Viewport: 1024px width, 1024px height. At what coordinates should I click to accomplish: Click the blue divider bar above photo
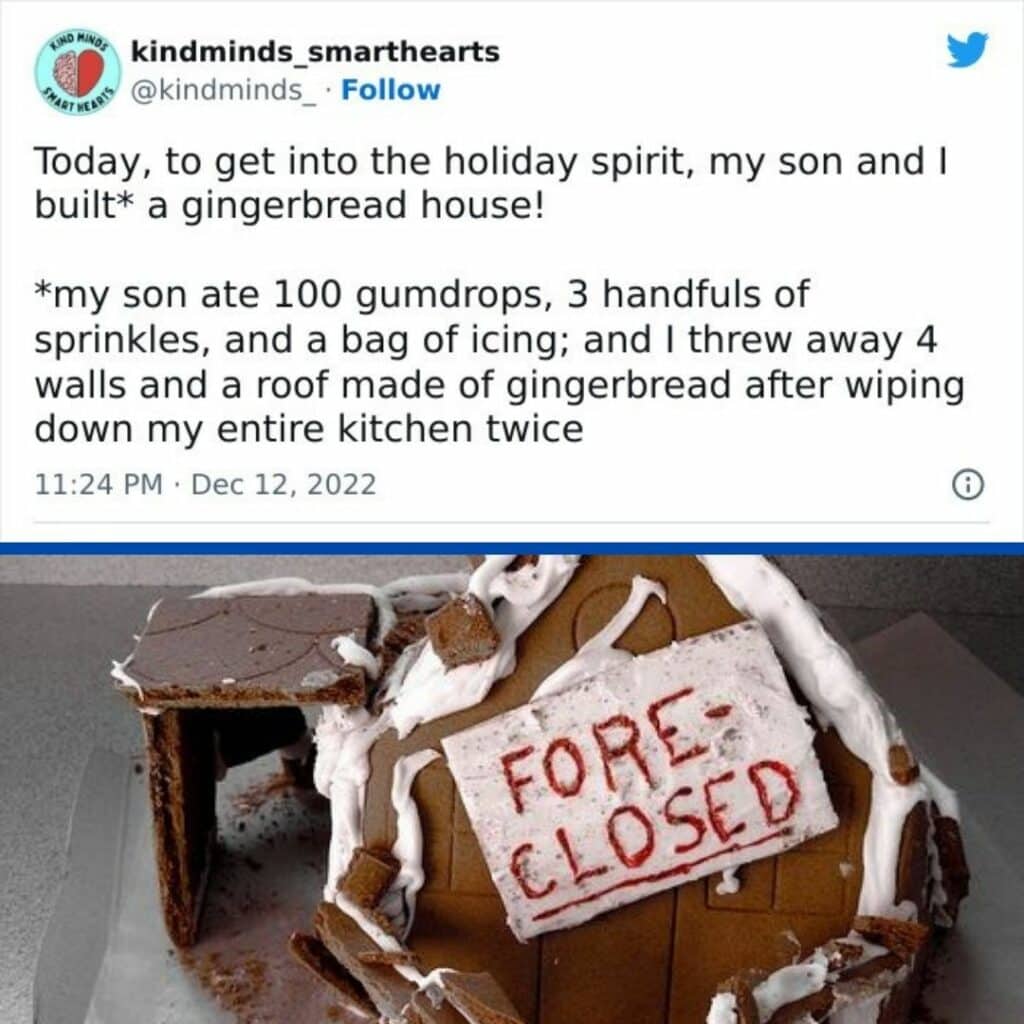(x=512, y=549)
